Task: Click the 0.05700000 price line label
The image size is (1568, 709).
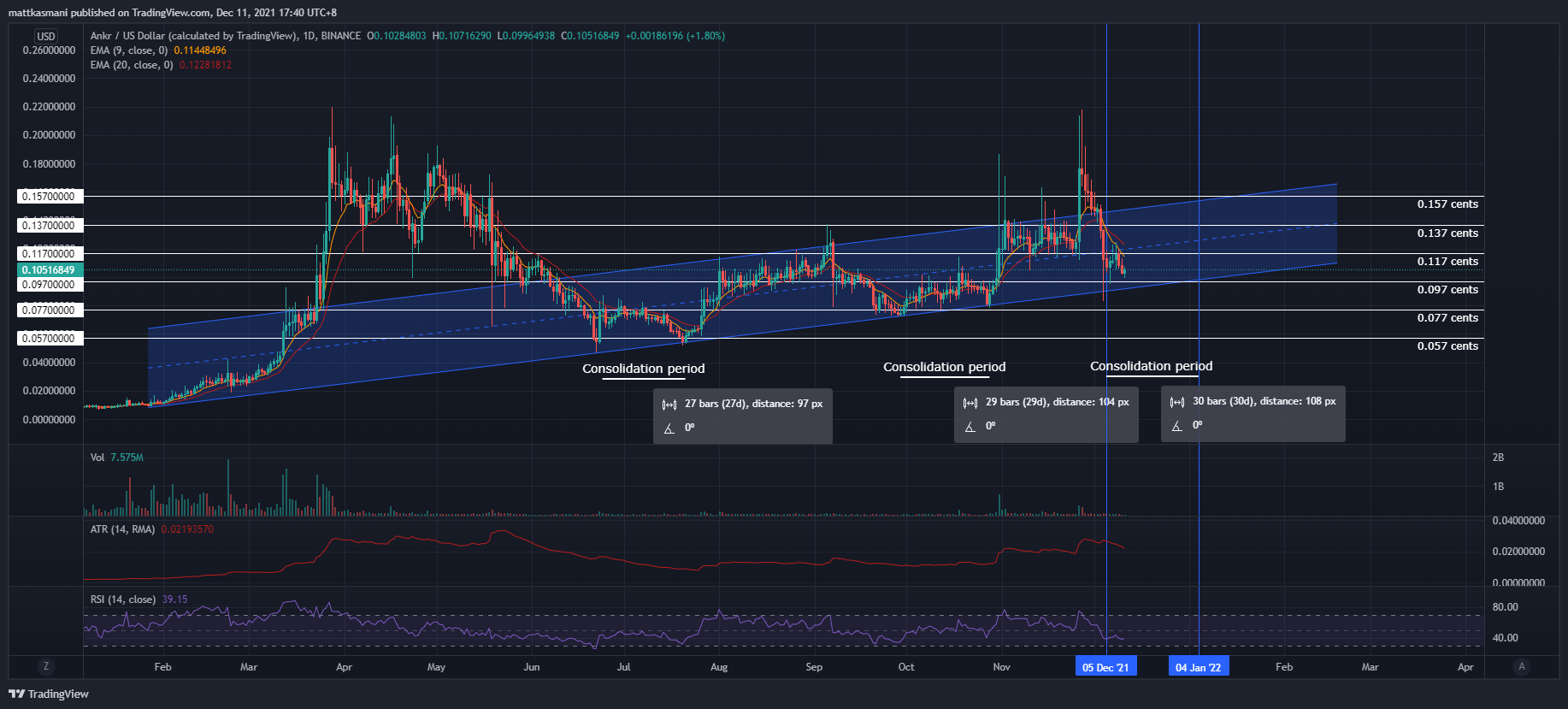Action: pyautogui.click(x=49, y=339)
